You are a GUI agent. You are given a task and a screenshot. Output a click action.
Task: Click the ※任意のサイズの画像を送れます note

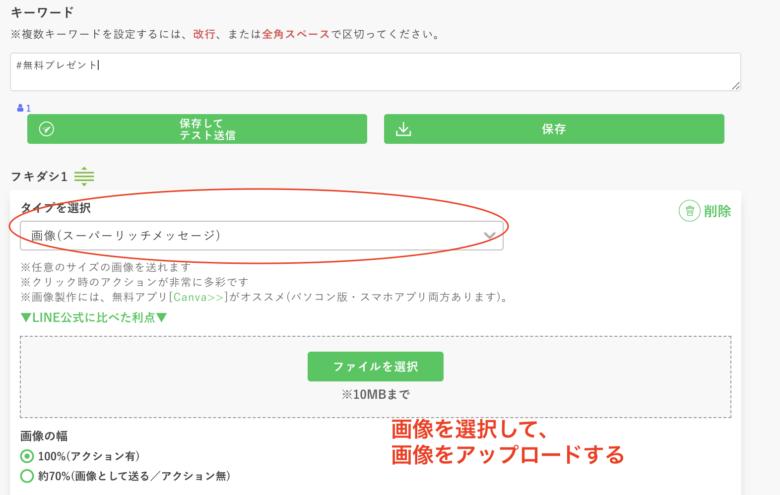click(105, 267)
